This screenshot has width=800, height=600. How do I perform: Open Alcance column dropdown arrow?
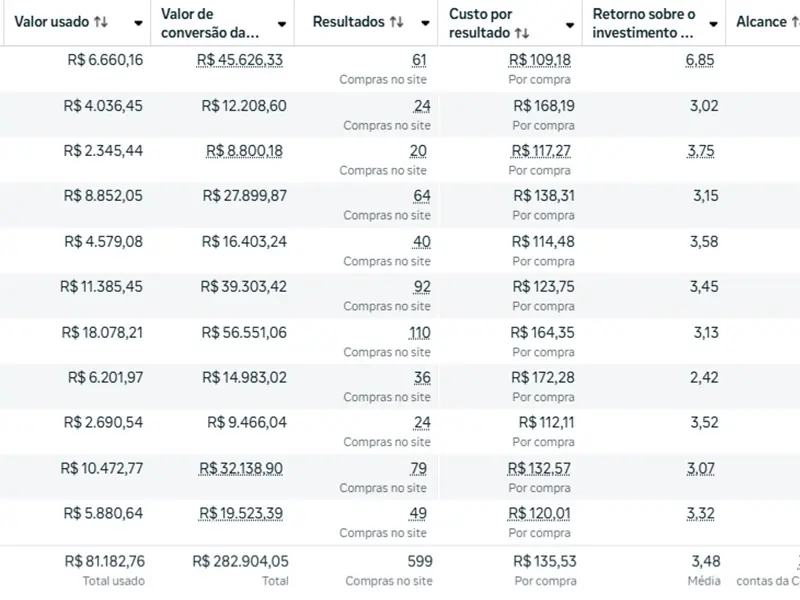click(x=793, y=22)
